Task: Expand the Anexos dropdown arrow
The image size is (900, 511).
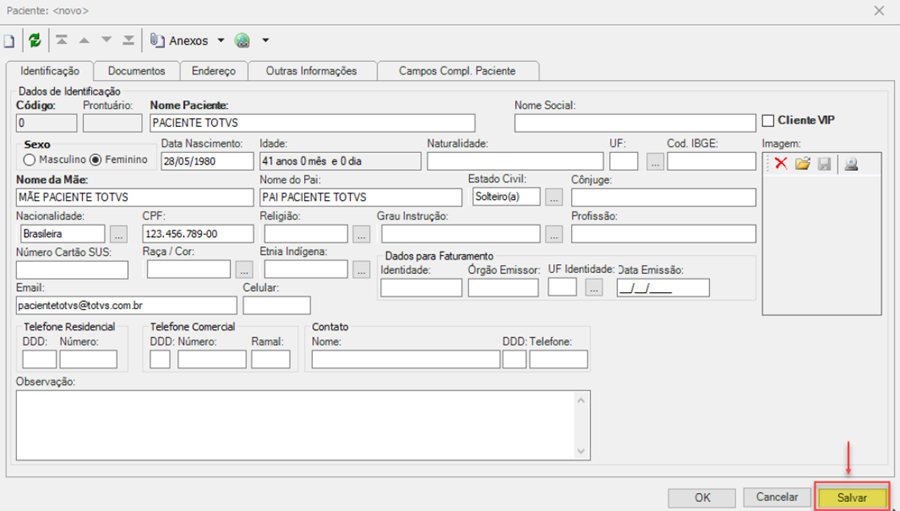Action: click(221, 41)
